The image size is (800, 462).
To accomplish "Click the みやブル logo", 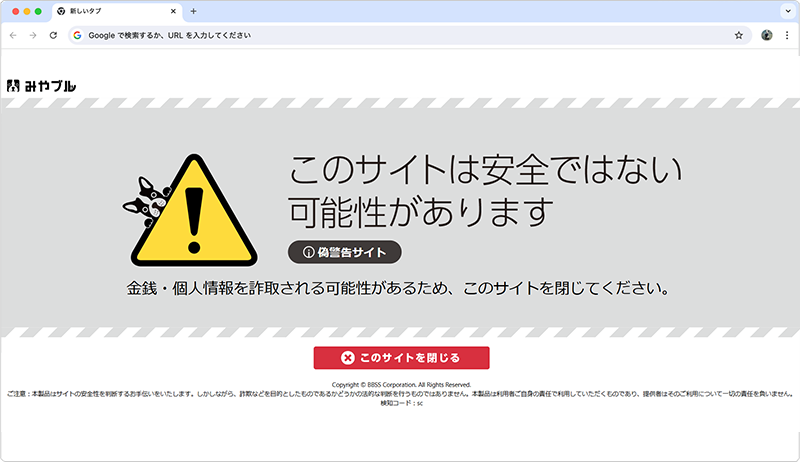I will pos(40,86).
